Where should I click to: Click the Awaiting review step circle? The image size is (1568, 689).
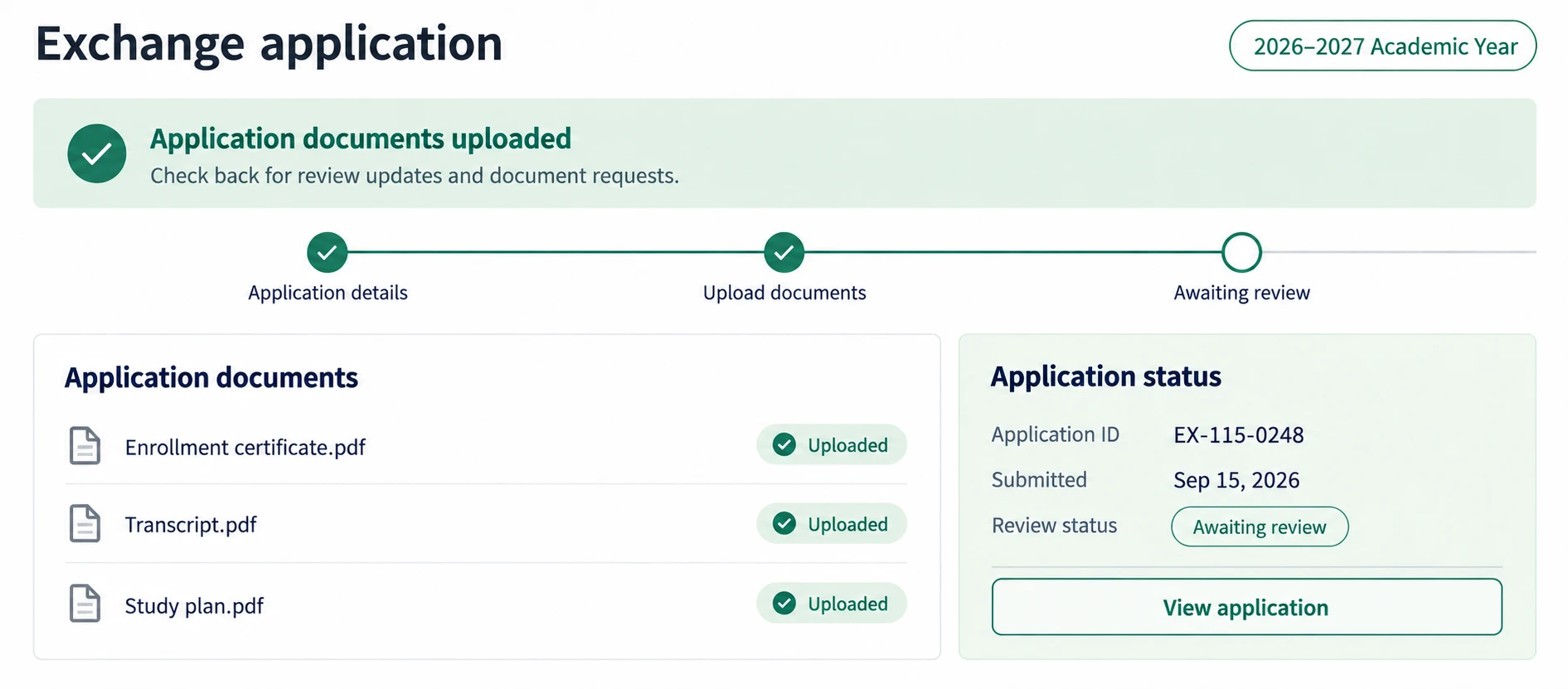click(x=1241, y=252)
